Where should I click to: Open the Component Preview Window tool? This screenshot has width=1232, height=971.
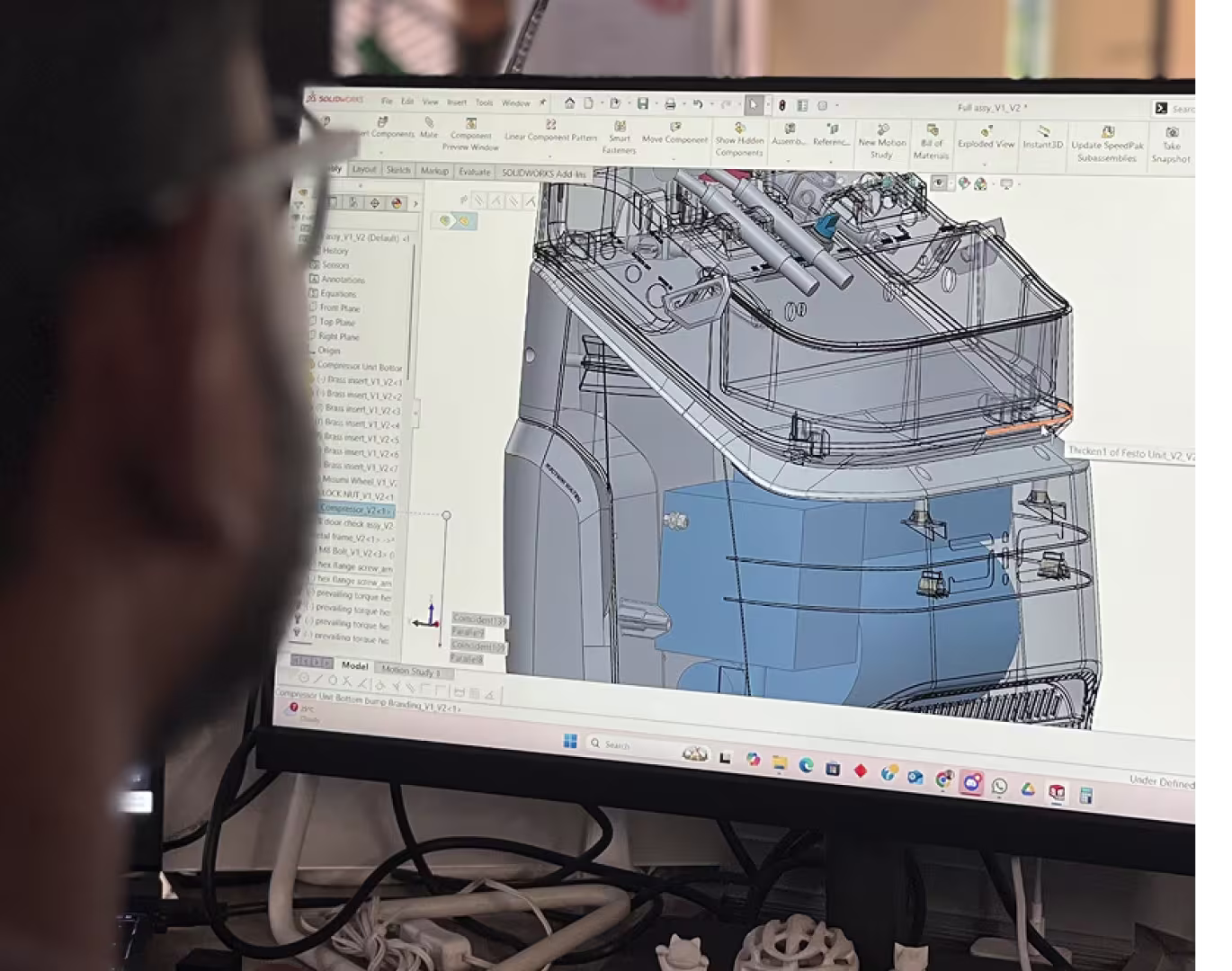(x=471, y=137)
